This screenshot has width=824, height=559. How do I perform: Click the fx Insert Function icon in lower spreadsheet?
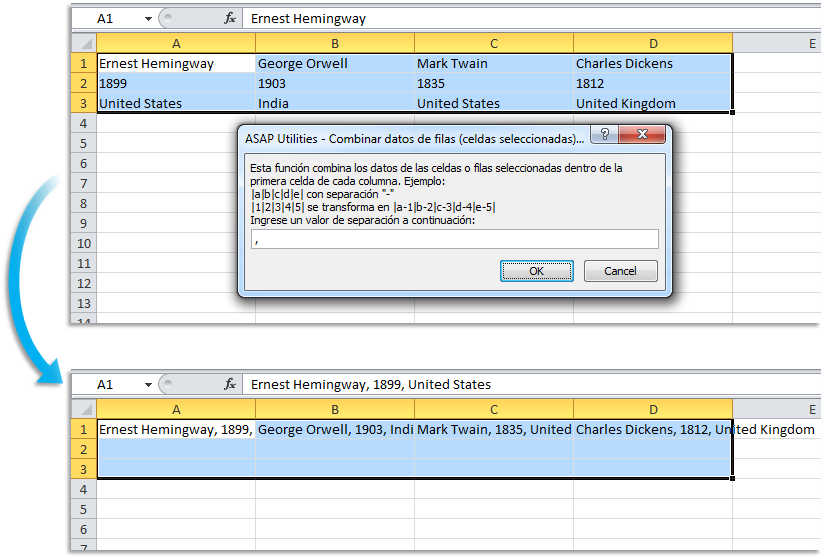(230, 384)
